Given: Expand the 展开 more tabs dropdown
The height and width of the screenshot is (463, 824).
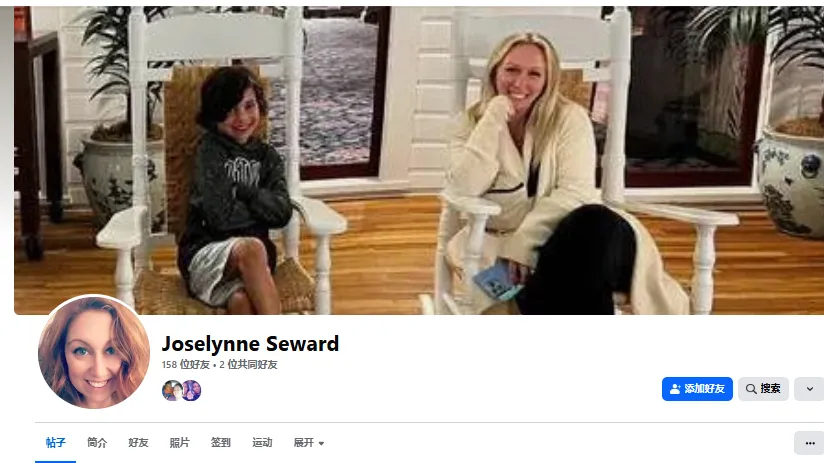Looking at the screenshot, I should click(308, 443).
